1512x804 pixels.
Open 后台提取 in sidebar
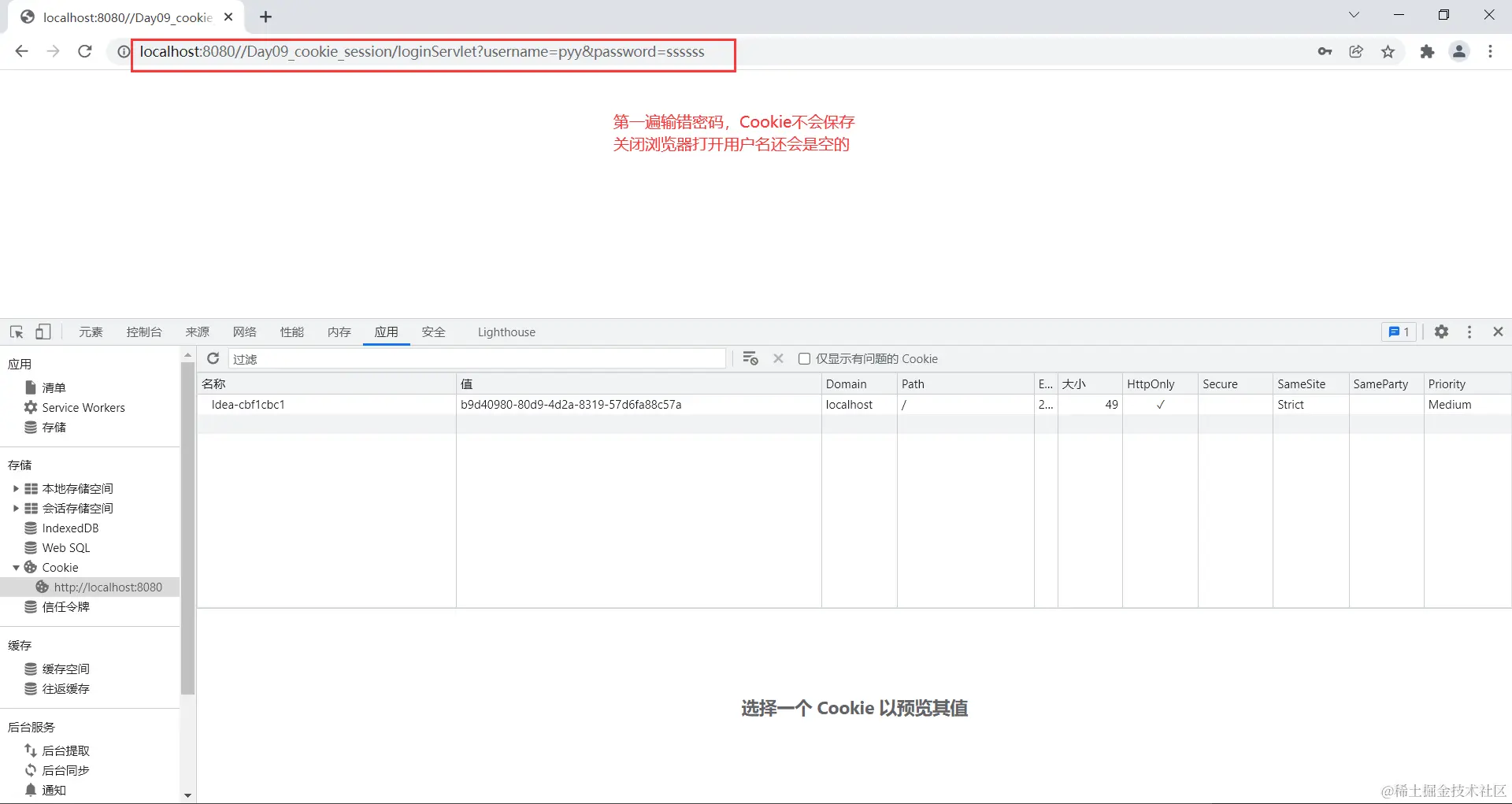coord(65,750)
